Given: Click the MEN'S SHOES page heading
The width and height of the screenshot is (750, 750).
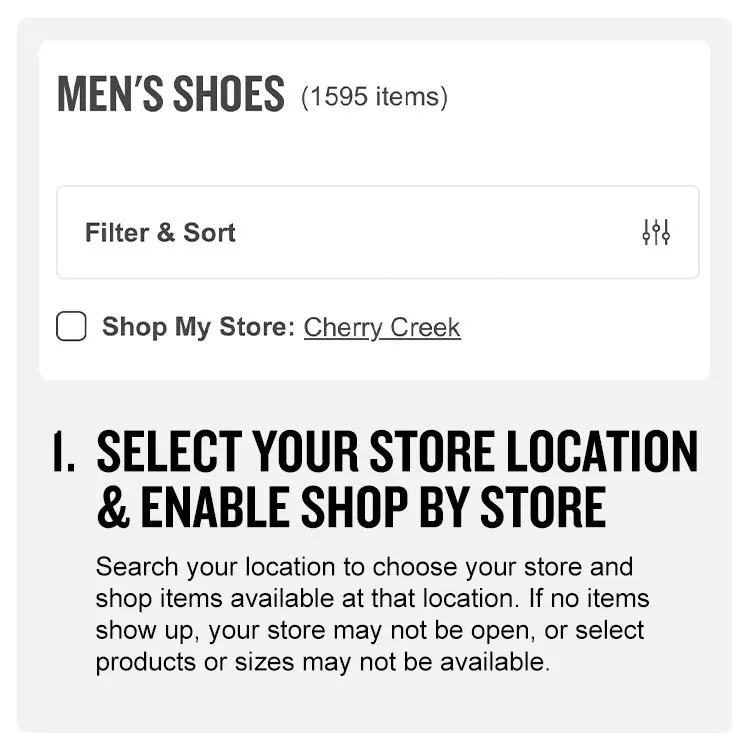Looking at the screenshot, I should (x=171, y=95).
